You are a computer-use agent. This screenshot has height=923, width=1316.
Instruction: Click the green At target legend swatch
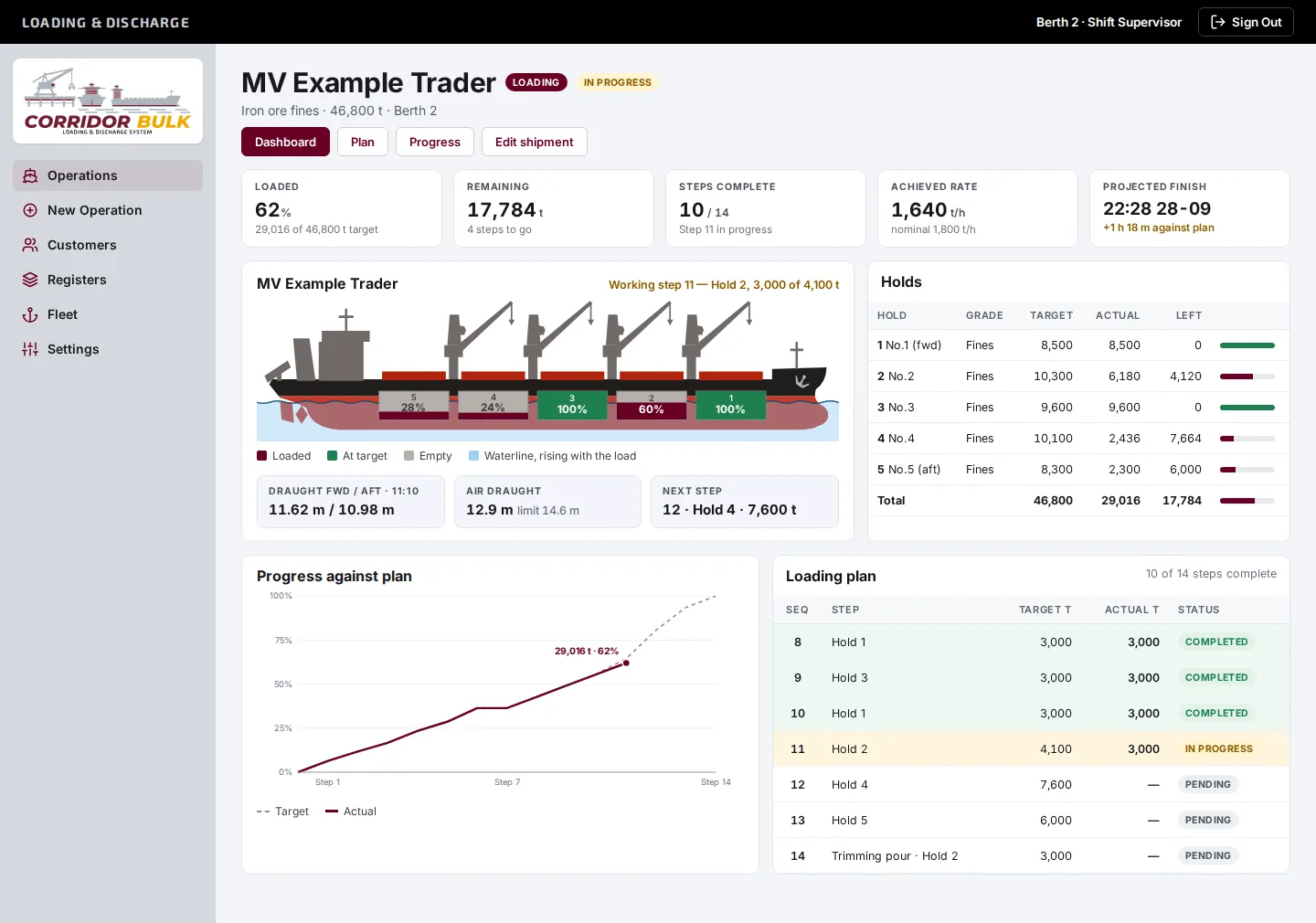pos(333,456)
